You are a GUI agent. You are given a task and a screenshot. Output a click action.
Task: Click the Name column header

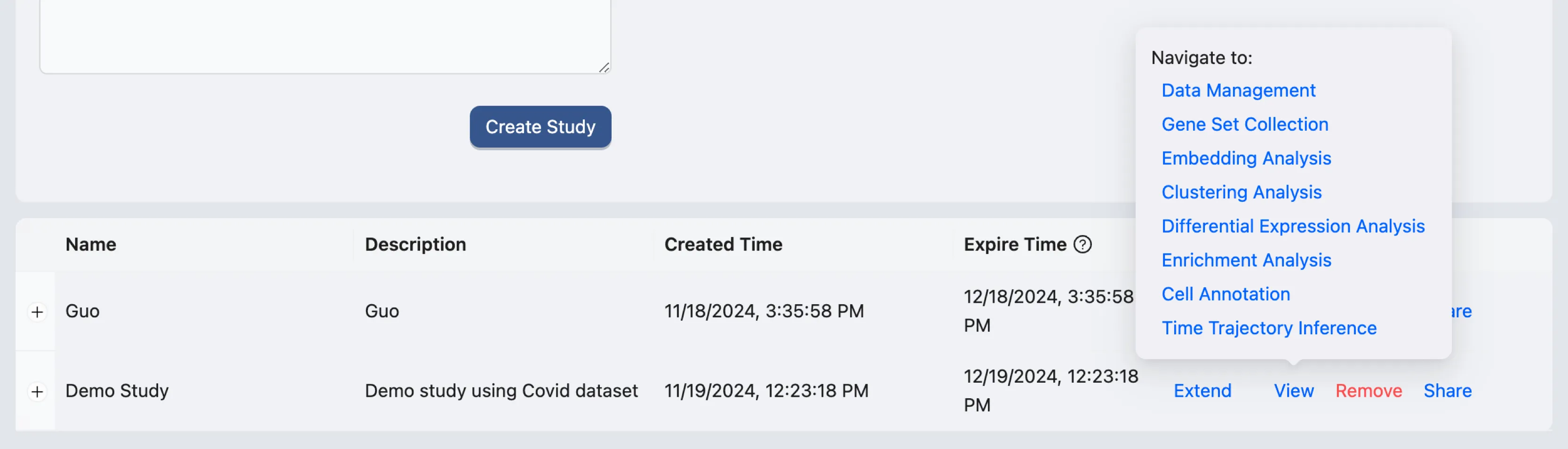(91, 244)
